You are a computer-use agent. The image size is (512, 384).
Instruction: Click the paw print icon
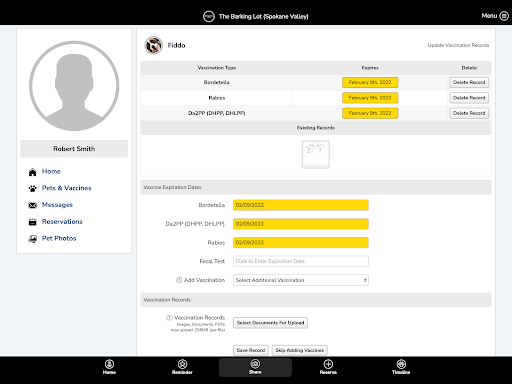32,189
